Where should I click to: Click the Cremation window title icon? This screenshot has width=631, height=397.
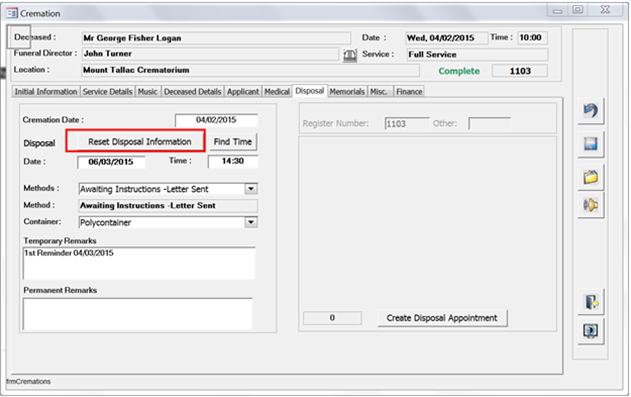click(x=12, y=13)
